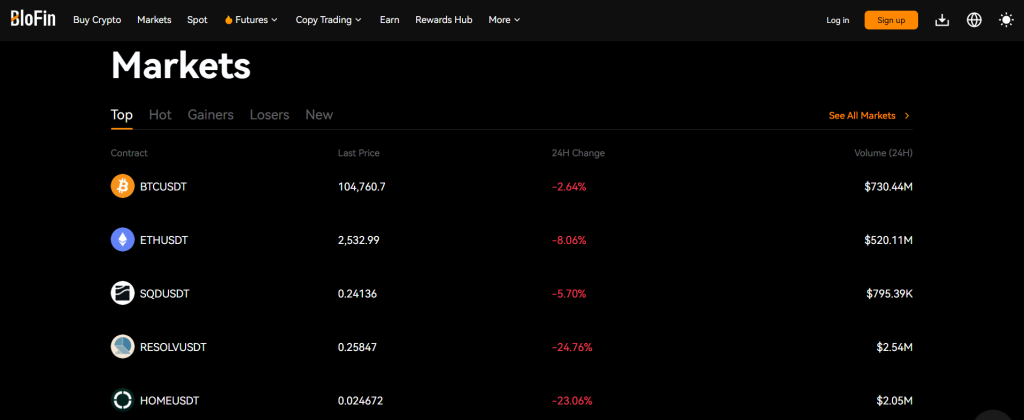Click the Ethereum coin icon

point(122,240)
